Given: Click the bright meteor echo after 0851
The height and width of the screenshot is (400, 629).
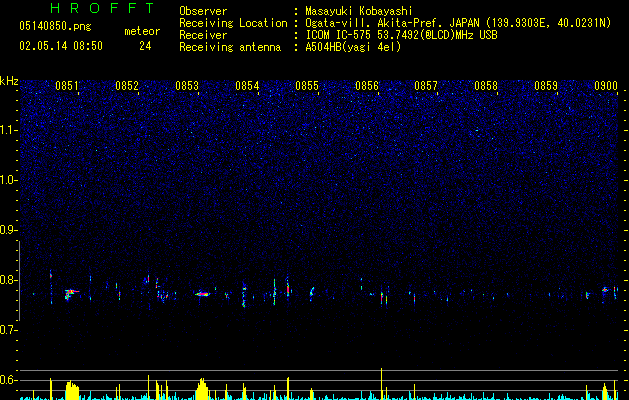Looking at the screenshot, I should click(71, 293).
